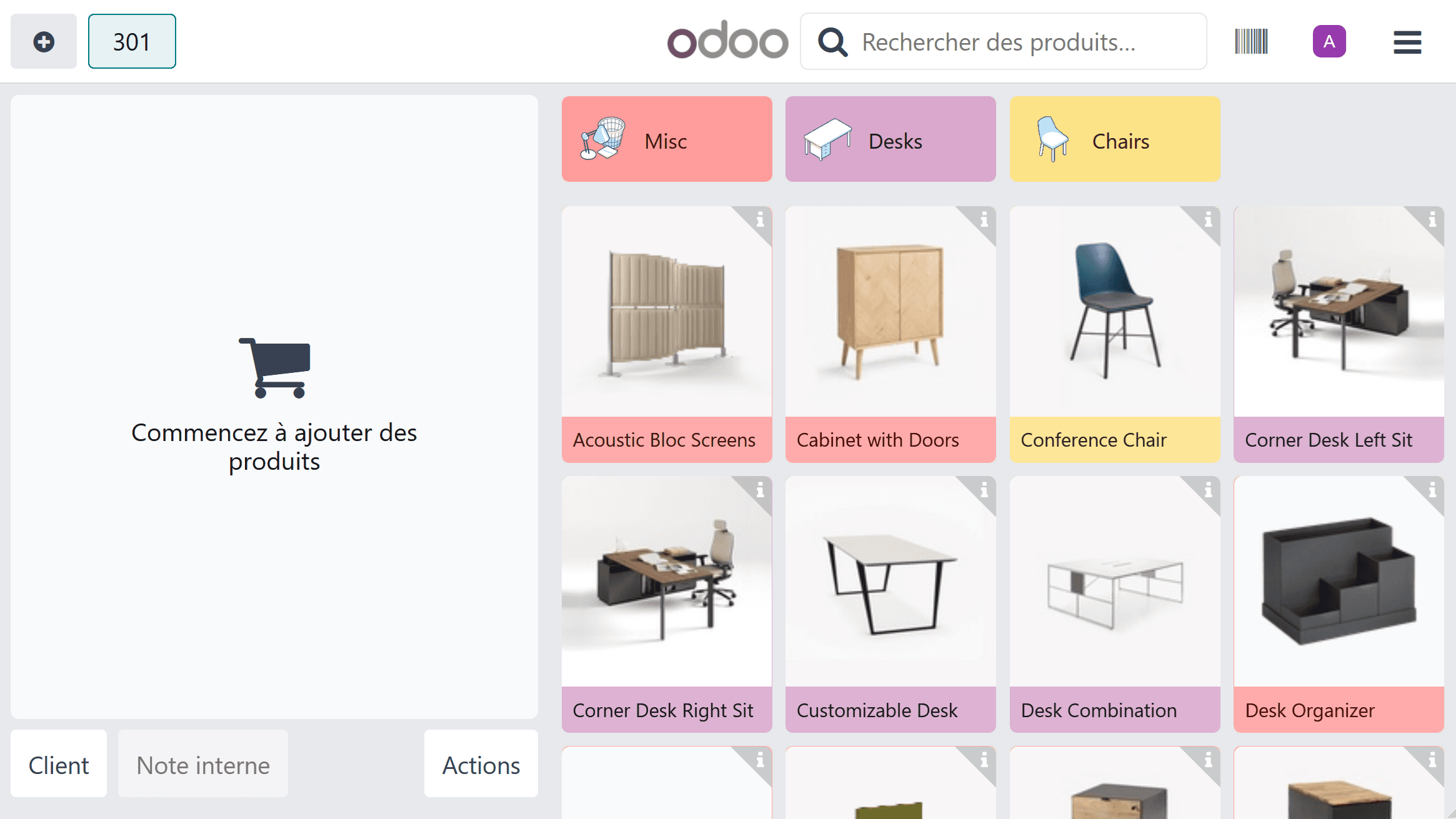Choose the Chairs category

pyautogui.click(x=1115, y=139)
